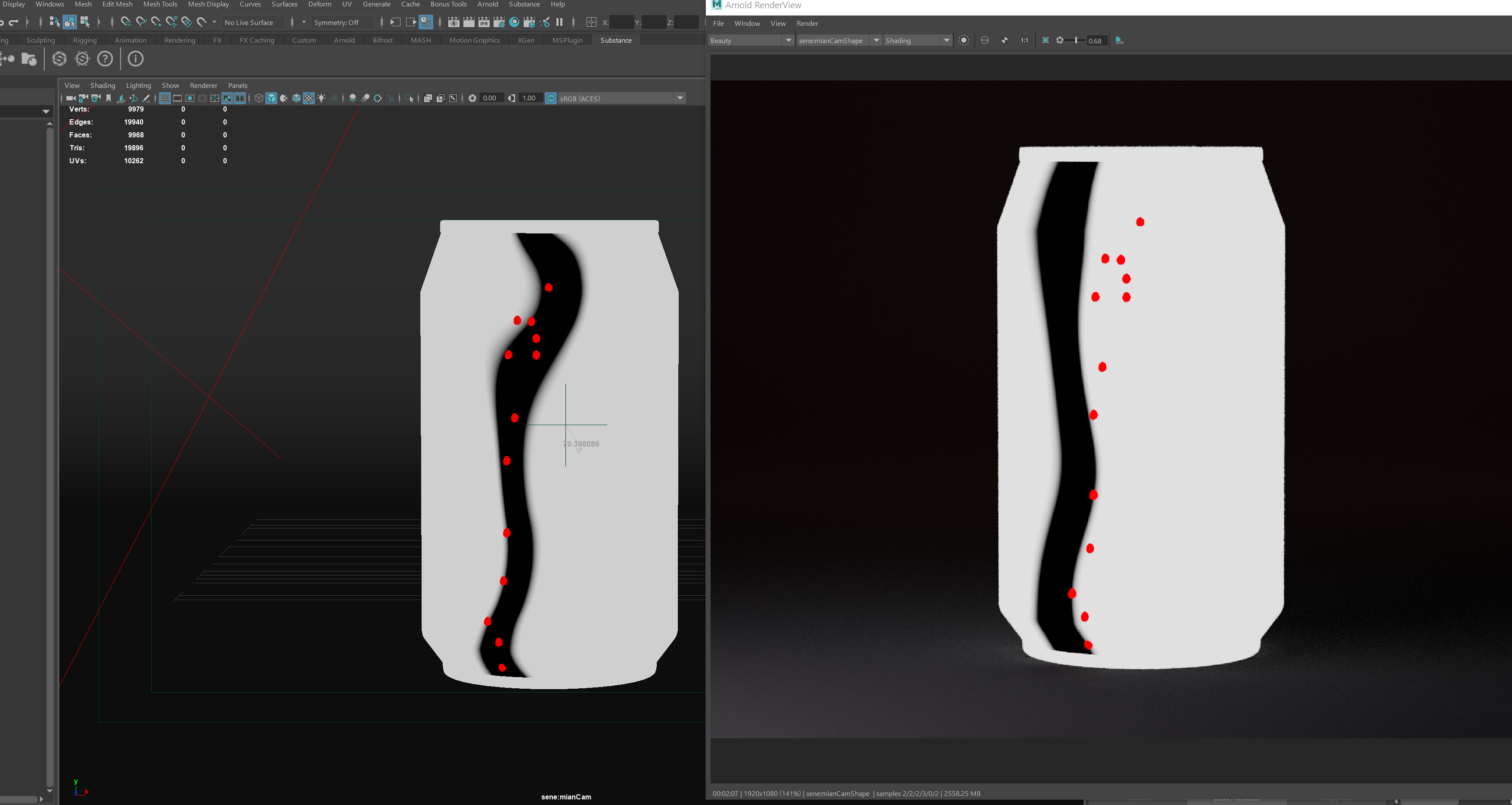The width and height of the screenshot is (1512, 805).
Task: Toggle snap to projected center icon
Action: [171, 22]
